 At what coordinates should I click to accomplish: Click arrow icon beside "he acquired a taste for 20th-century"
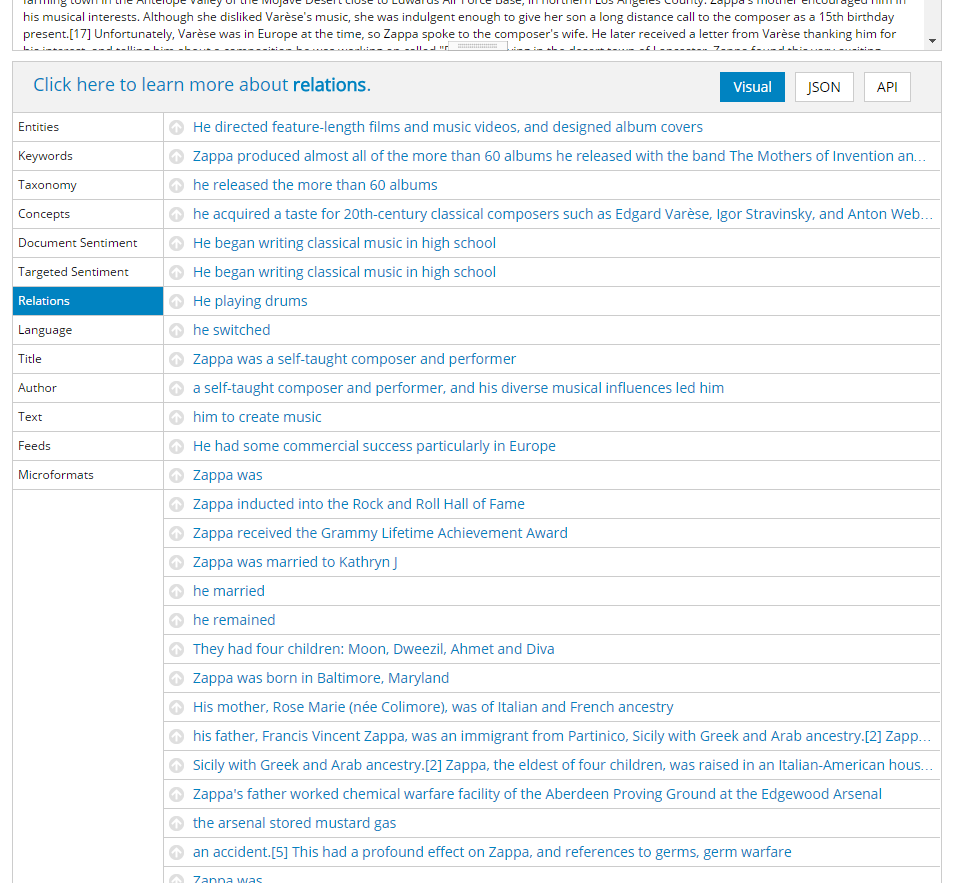[x=177, y=214]
